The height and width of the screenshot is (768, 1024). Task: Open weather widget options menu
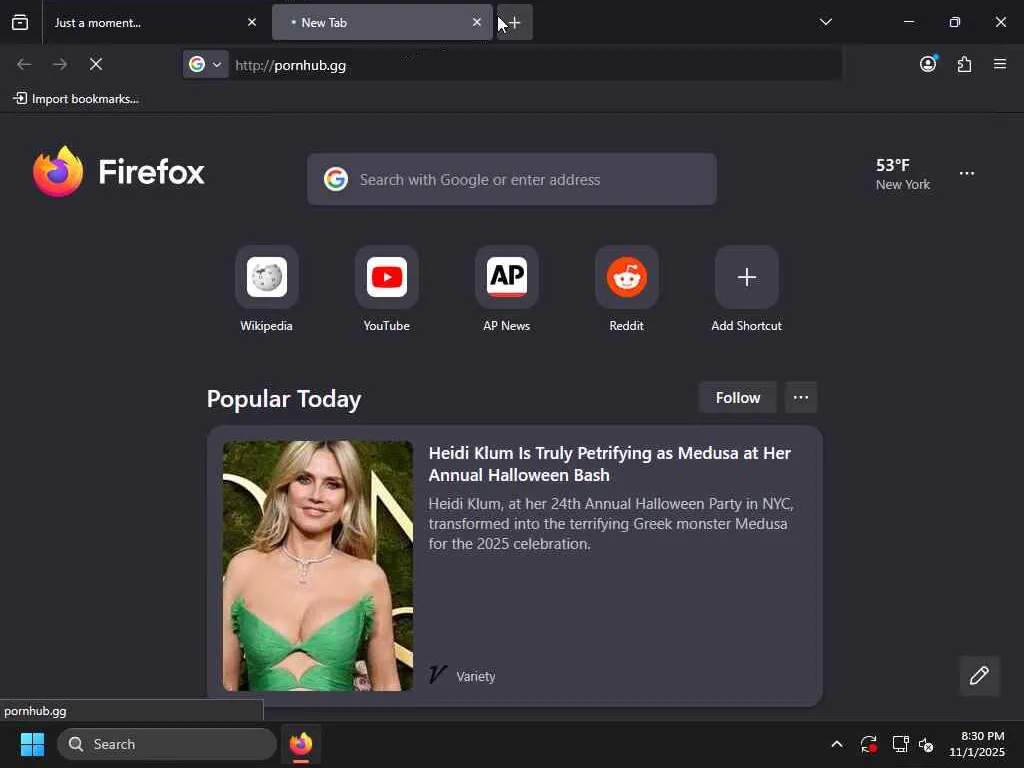[x=967, y=174]
